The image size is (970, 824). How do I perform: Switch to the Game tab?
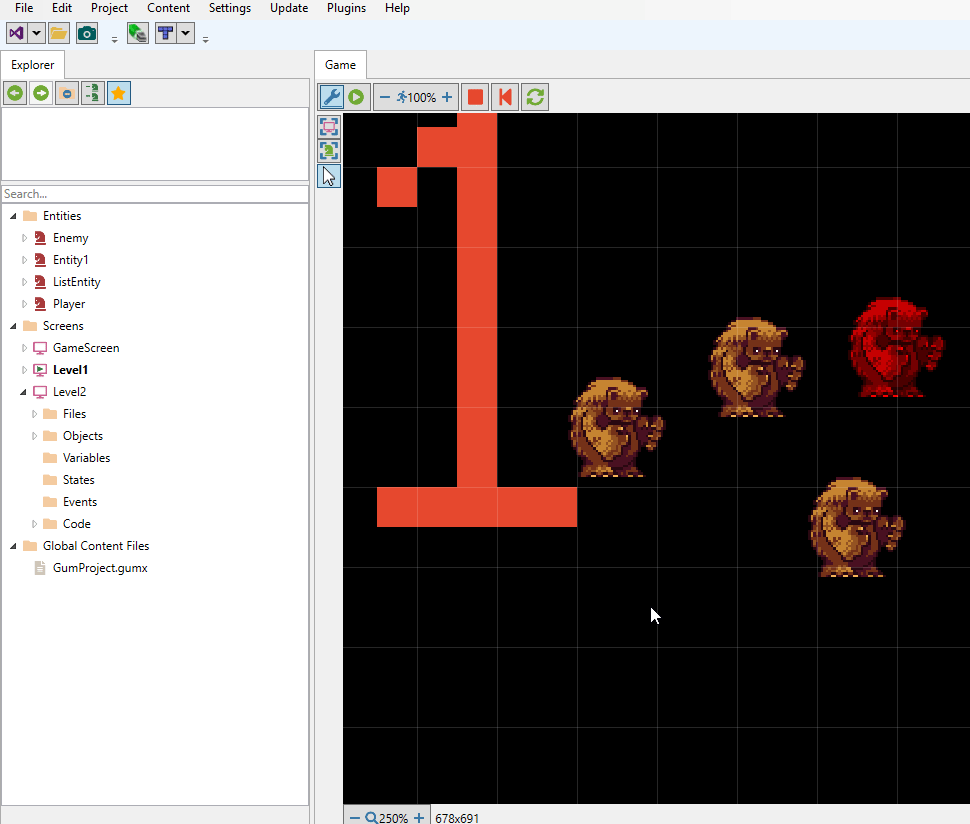(x=340, y=65)
